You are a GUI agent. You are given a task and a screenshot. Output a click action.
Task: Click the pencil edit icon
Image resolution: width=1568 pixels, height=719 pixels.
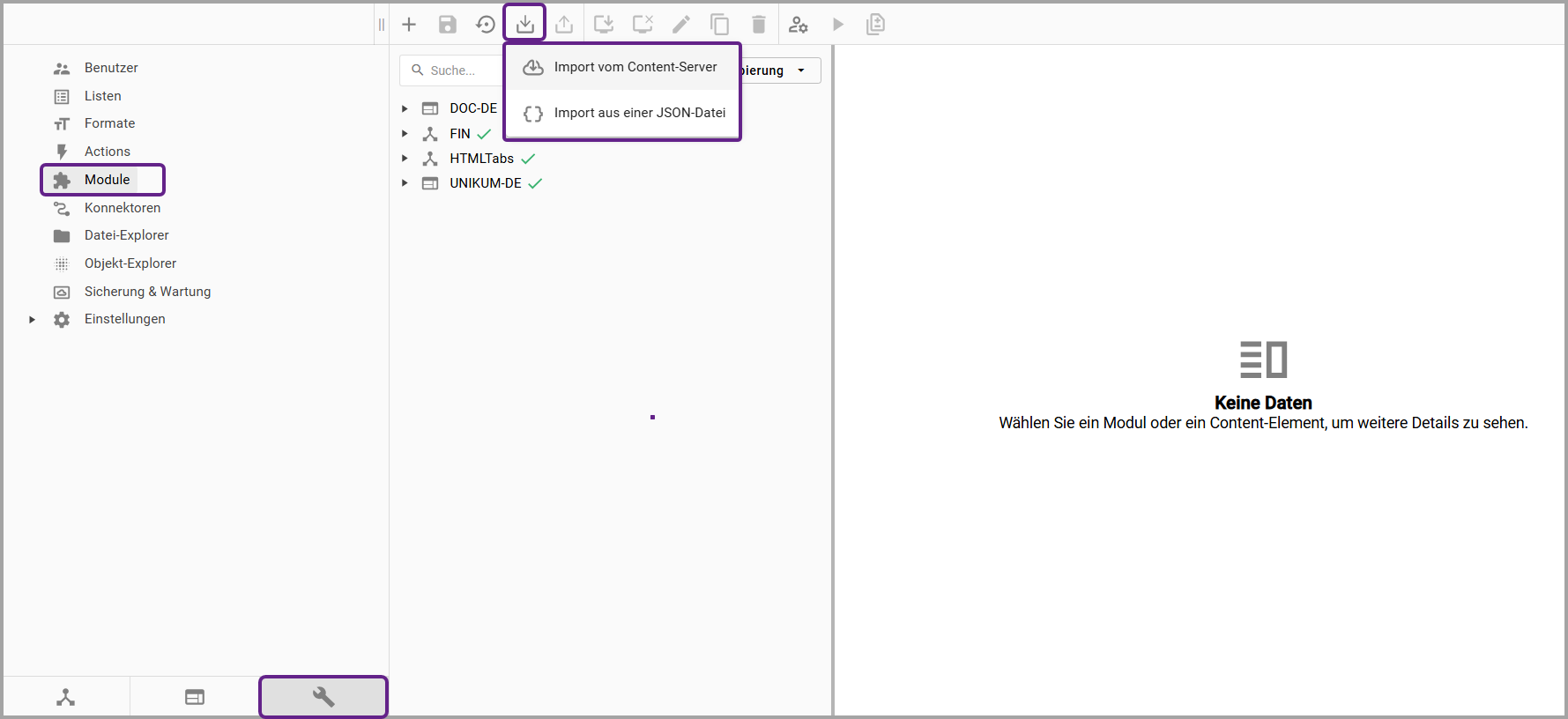[681, 25]
